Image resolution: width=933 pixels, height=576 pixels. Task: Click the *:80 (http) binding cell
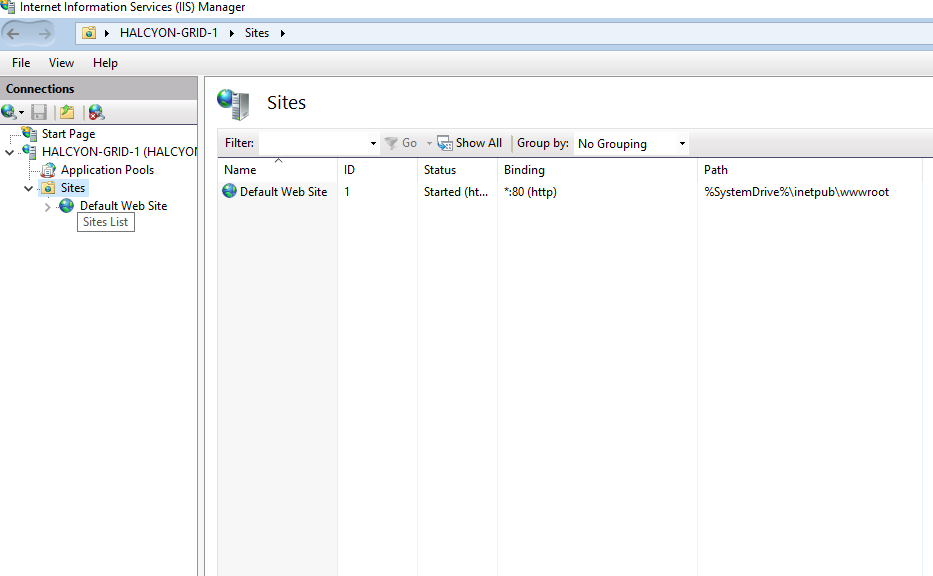530,192
